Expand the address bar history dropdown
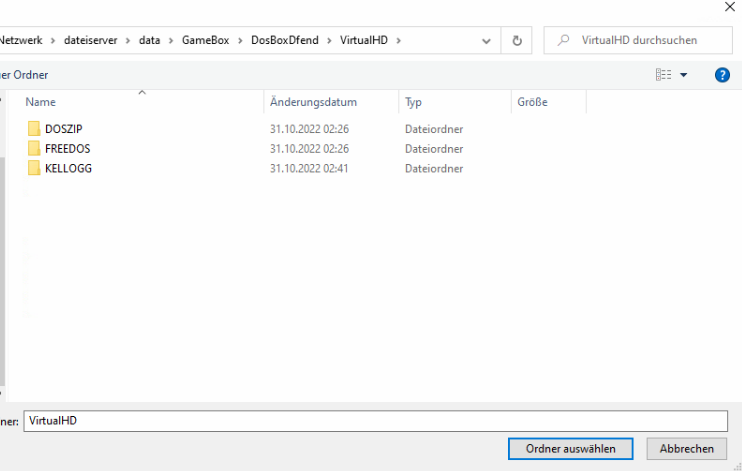Viewport: 742px width, 471px height. 486,41
